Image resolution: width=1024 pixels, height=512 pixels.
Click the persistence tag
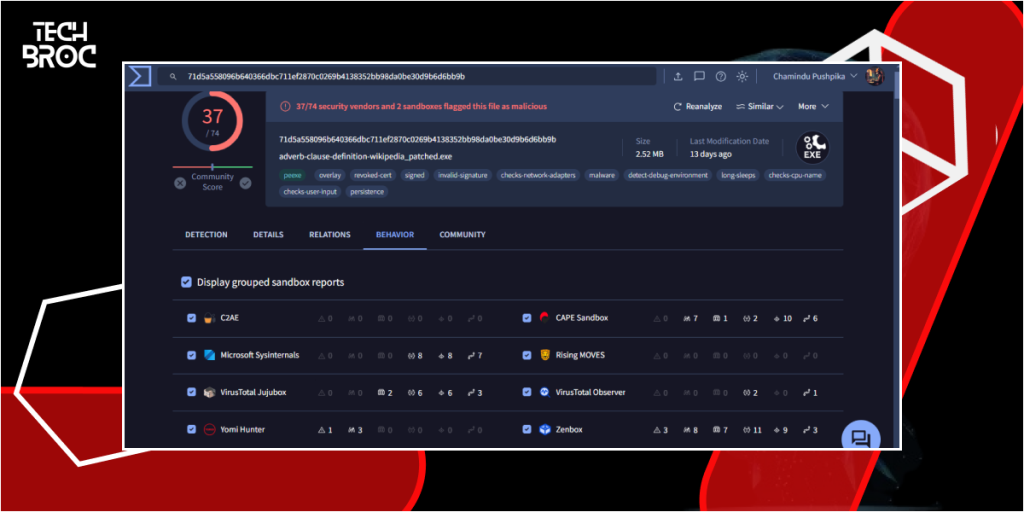(x=368, y=192)
